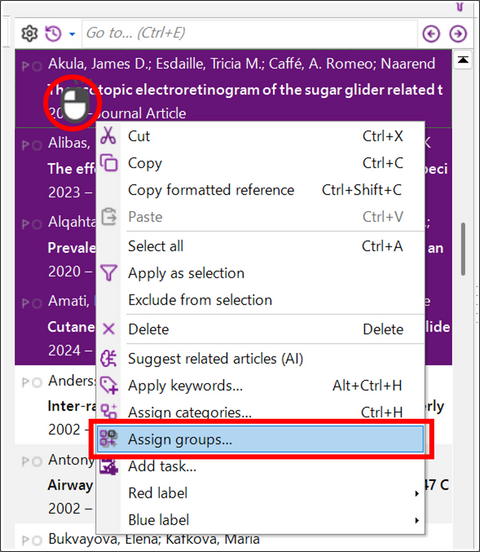The image size is (480, 552).
Task: Open the settings gear icon
Action: (x=30, y=34)
